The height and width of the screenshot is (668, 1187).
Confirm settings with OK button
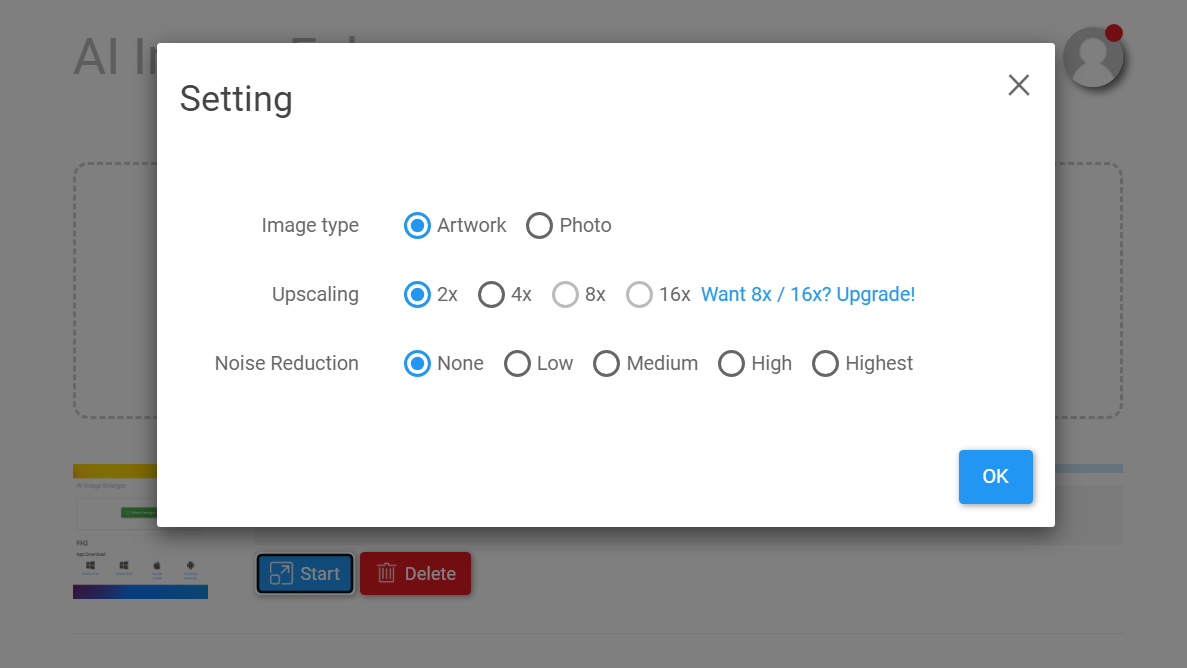(995, 476)
